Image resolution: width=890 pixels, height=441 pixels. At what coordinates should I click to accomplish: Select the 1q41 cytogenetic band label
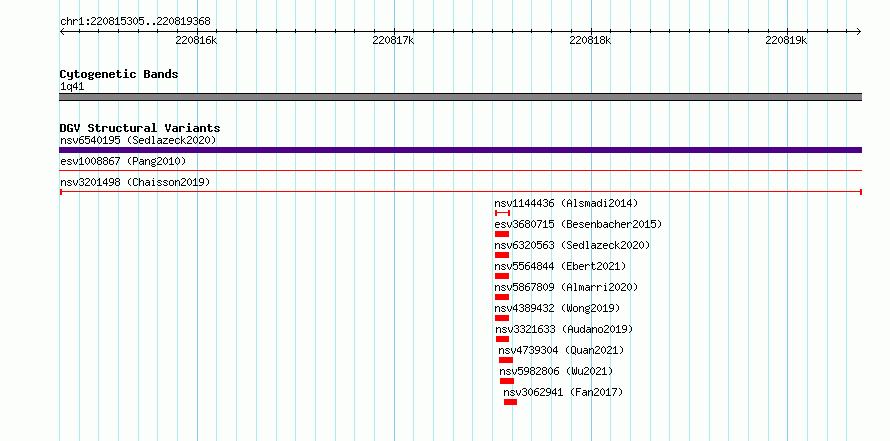click(x=72, y=87)
